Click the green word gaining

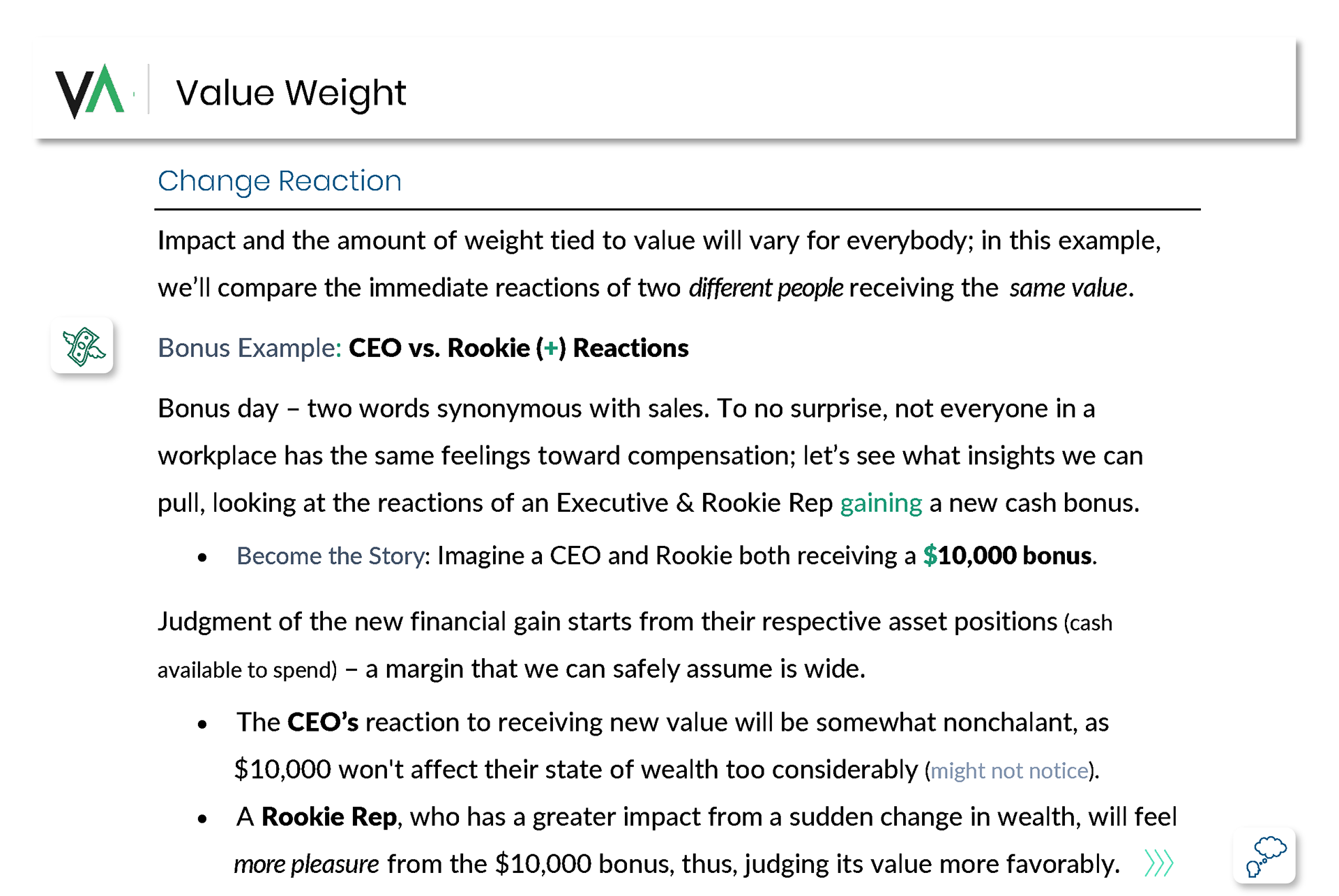coord(881,503)
